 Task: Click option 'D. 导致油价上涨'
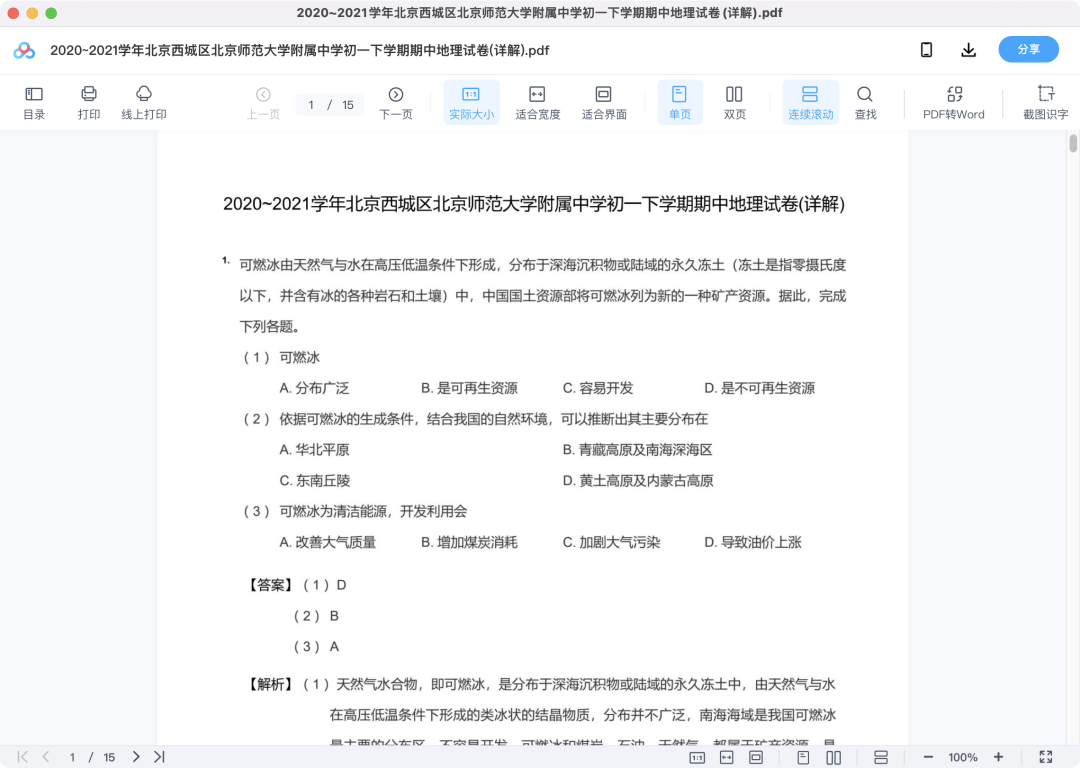tap(753, 542)
